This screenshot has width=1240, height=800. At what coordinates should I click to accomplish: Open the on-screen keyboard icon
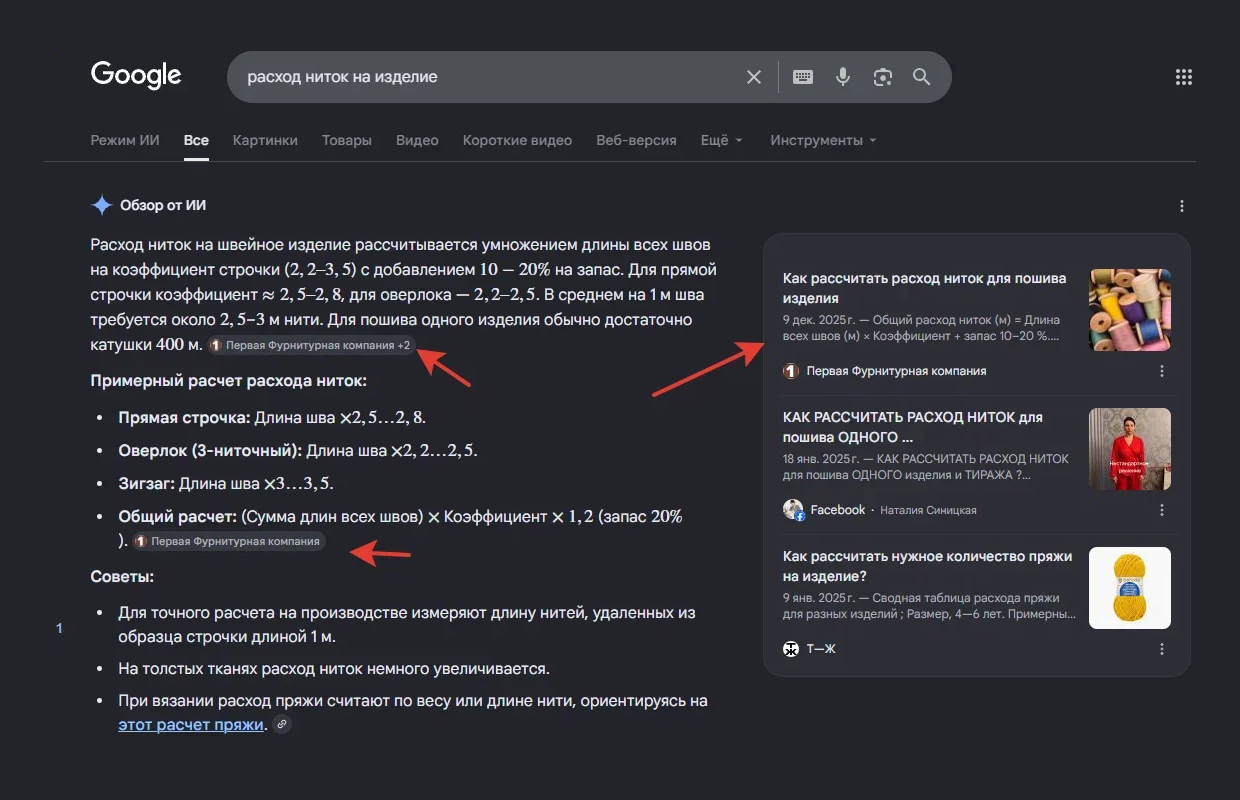(x=803, y=77)
